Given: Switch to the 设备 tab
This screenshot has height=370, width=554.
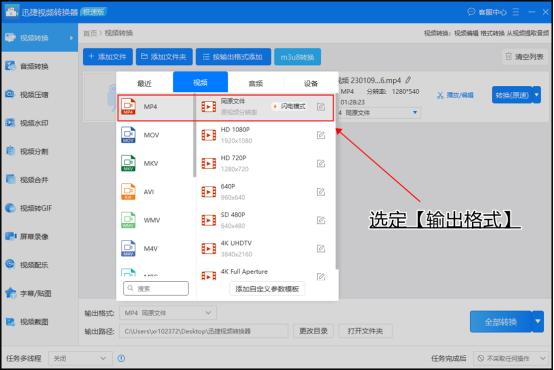Looking at the screenshot, I should pyautogui.click(x=311, y=83).
